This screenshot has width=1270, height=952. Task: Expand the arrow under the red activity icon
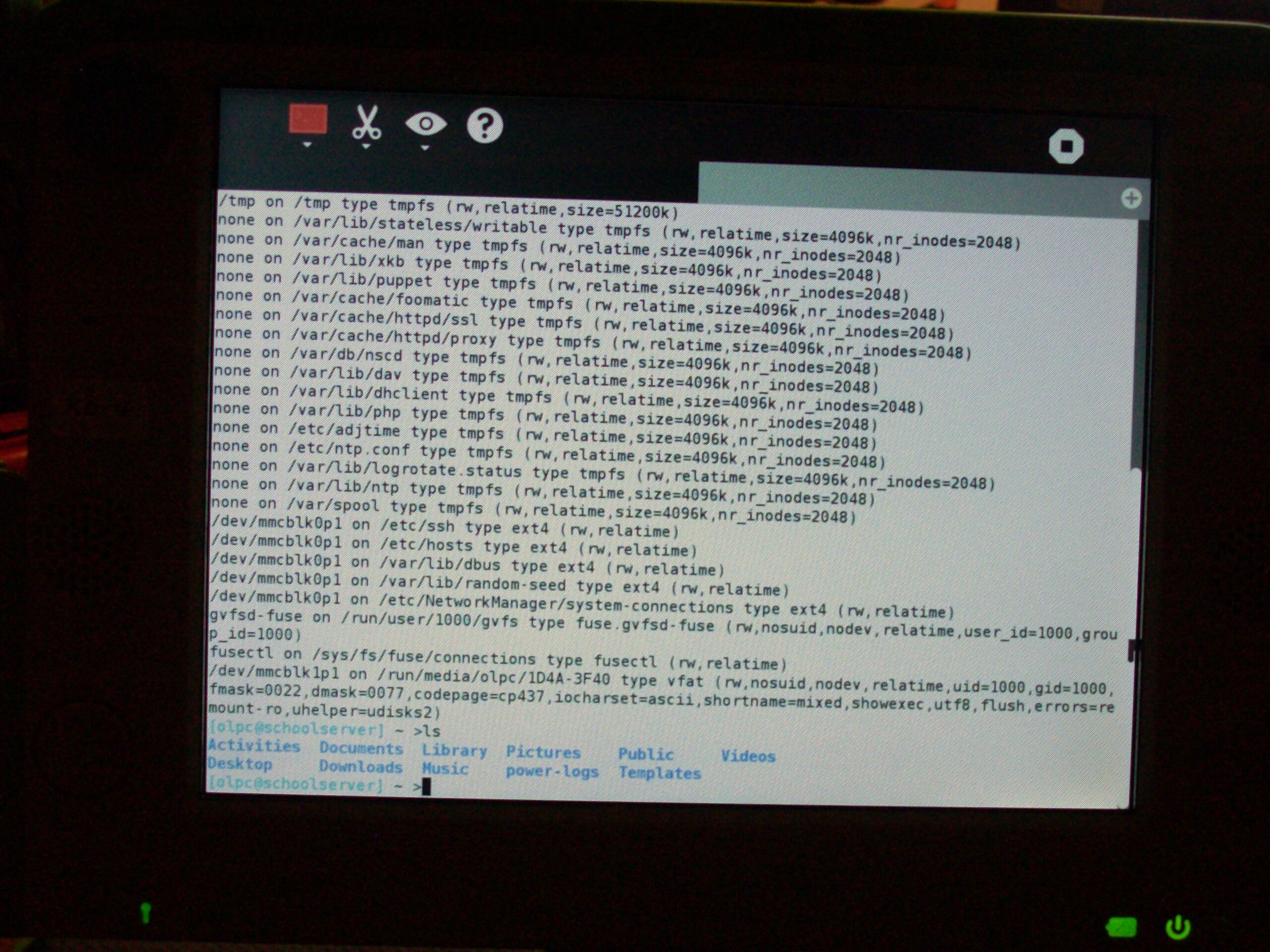[x=307, y=145]
